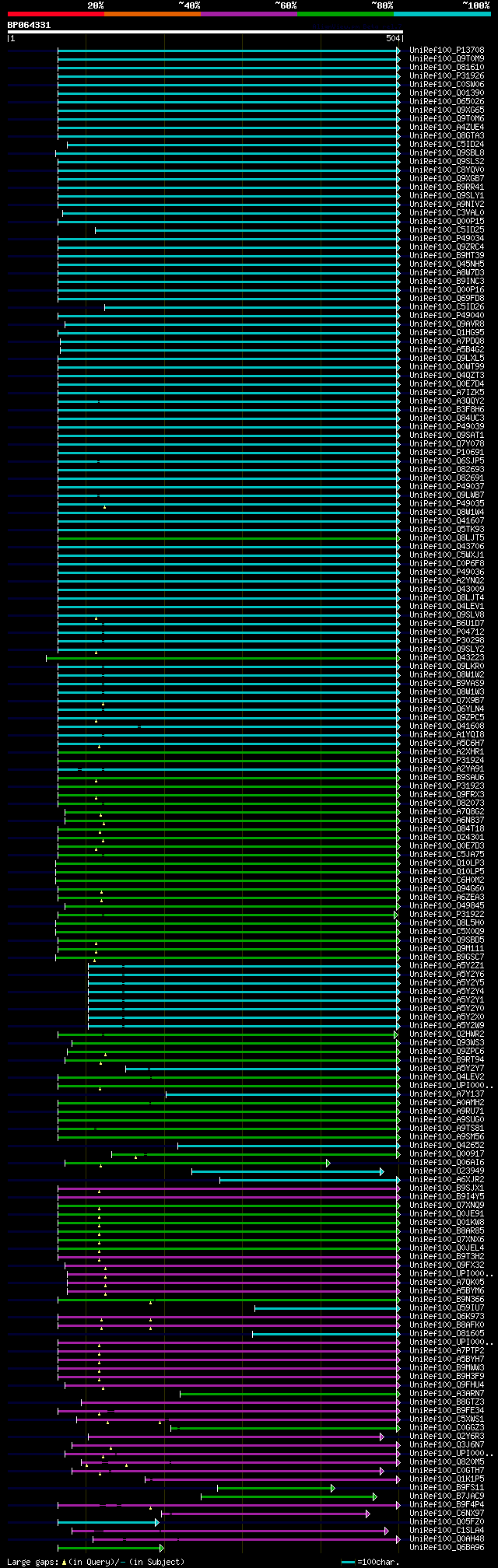The image size is (498, 1568).
Task: Select label UniRef100_A6N837
Action: tap(447, 821)
